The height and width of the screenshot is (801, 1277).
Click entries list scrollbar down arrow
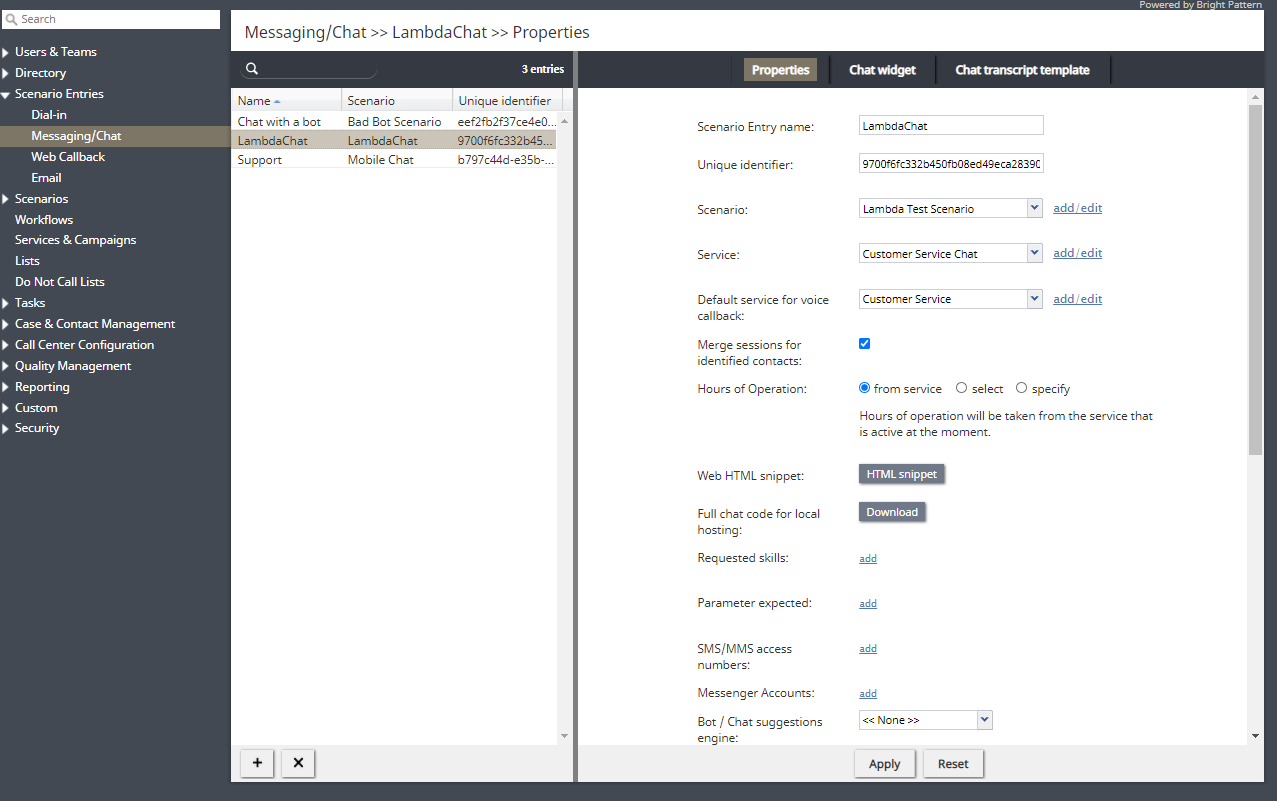pyautogui.click(x=564, y=736)
